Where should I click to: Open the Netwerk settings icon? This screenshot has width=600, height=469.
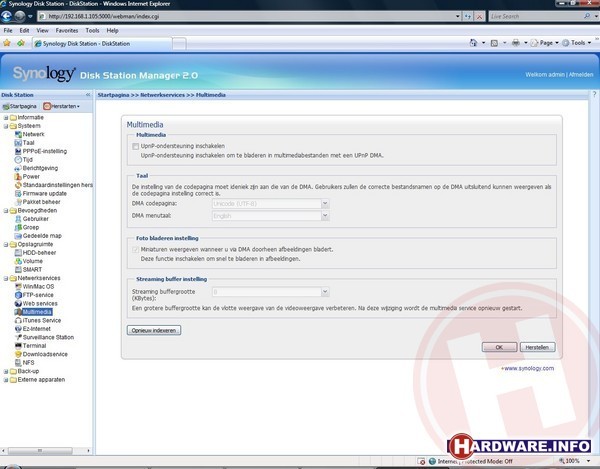tap(18, 134)
